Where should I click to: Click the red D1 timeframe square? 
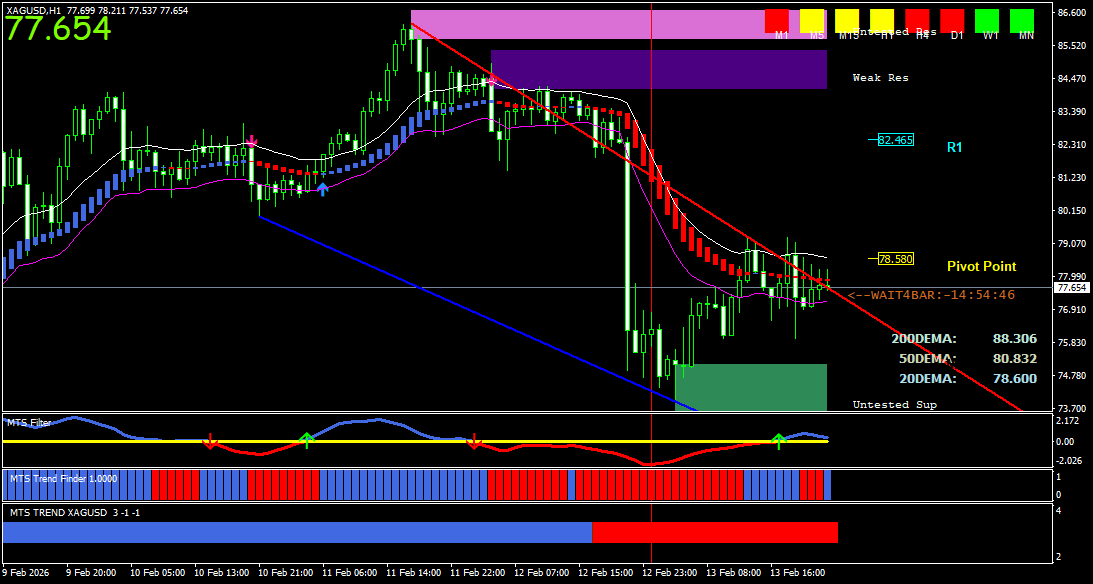point(952,20)
